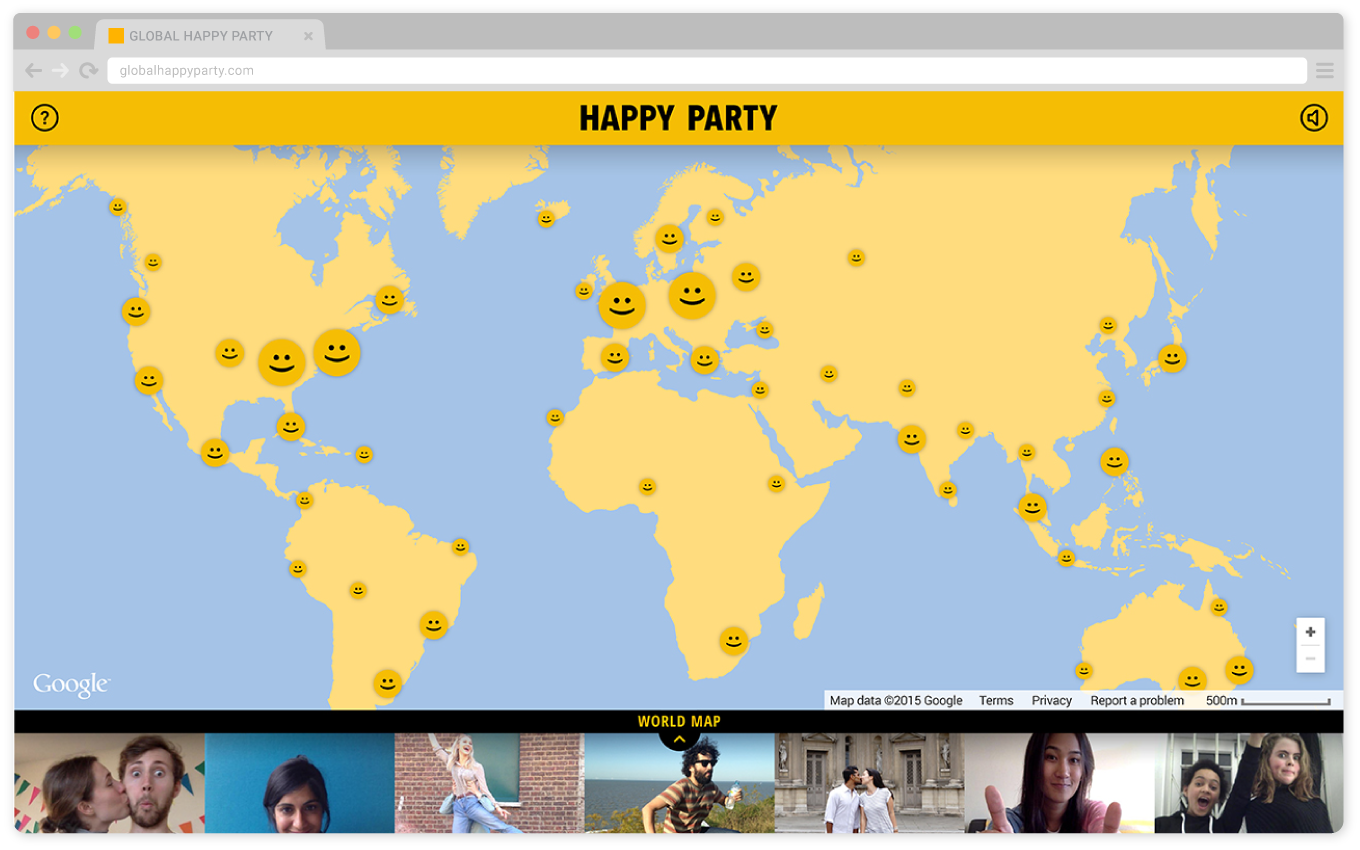Click the HAPPY PARTY title
This screenshot has width=1360, height=850.
678,118
